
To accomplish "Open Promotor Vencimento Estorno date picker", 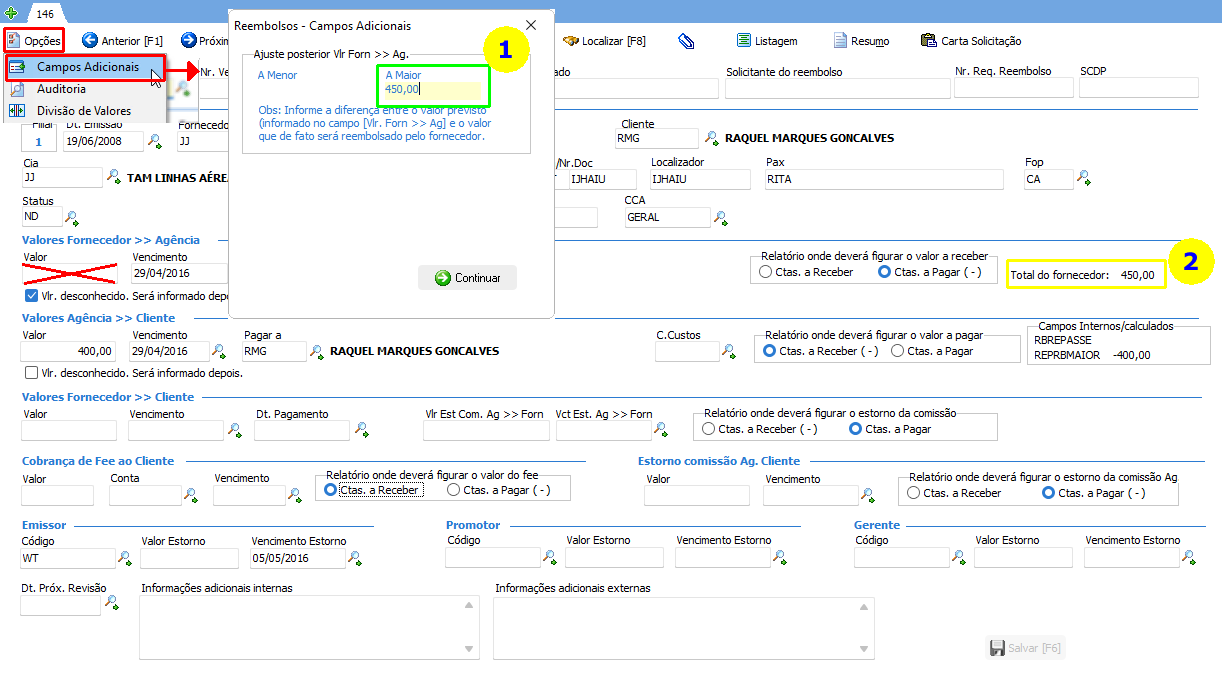I will [780, 558].
